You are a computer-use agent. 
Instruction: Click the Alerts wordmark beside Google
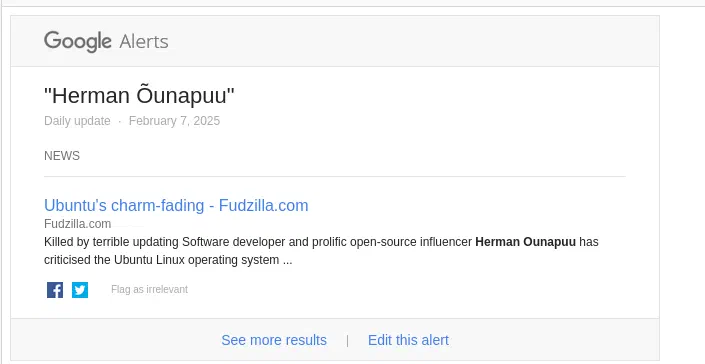point(144,42)
